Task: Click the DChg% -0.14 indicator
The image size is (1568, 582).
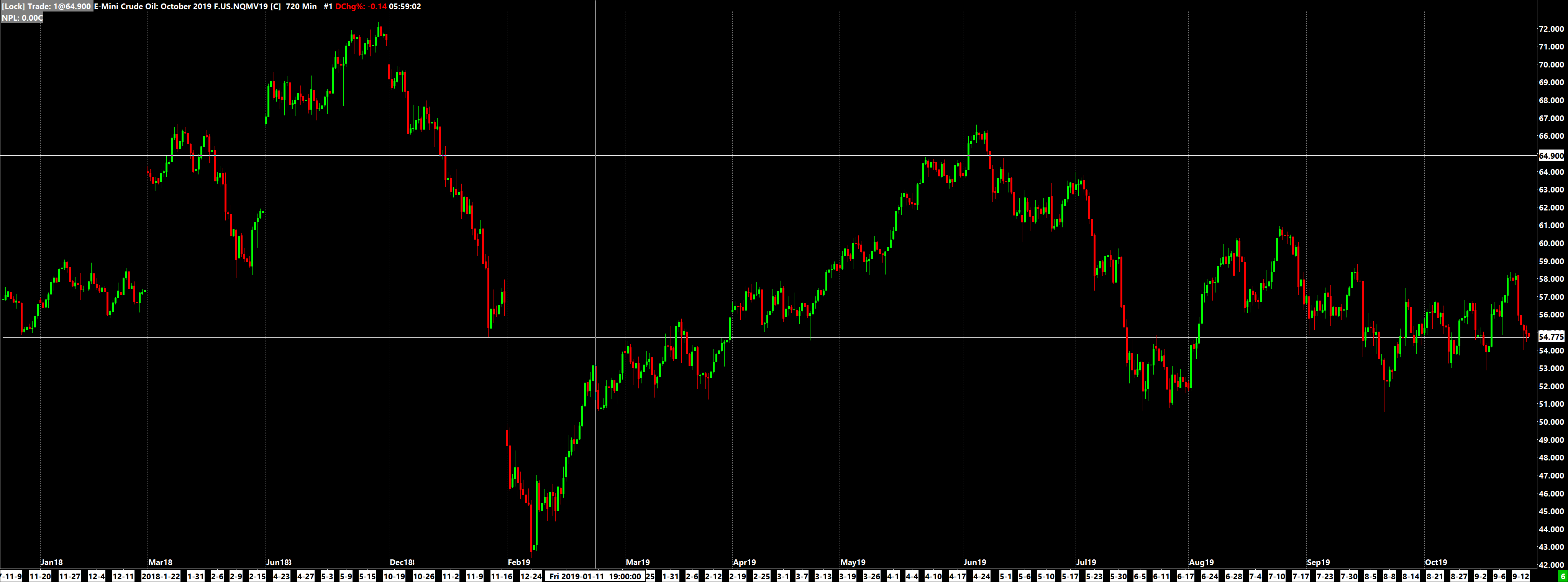Action: click(x=361, y=6)
